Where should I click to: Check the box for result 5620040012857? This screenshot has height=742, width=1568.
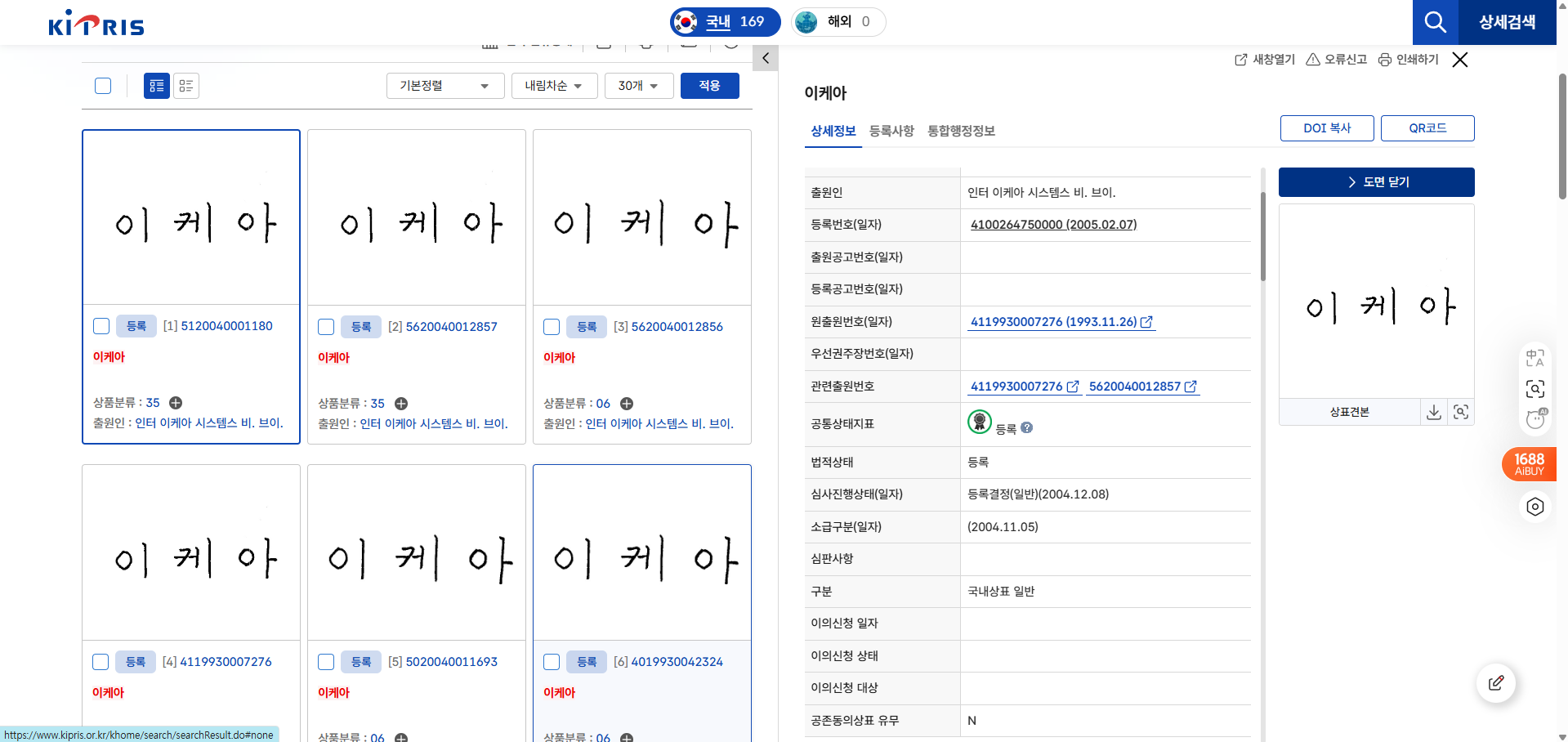pos(326,327)
